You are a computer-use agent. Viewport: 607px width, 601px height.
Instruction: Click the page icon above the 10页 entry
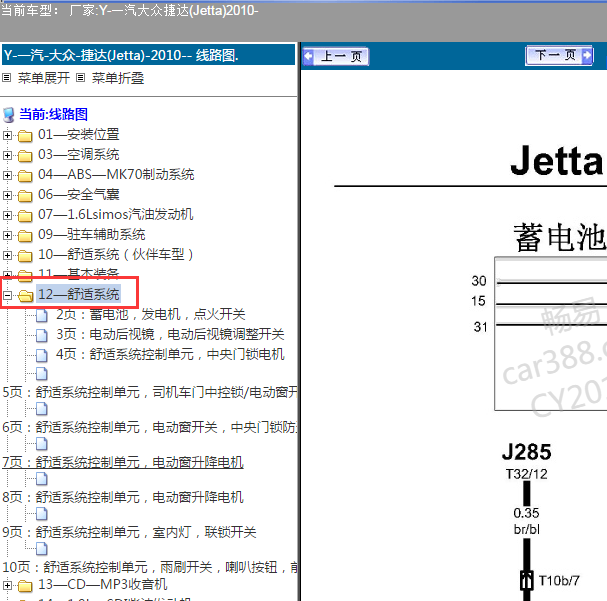pos(42,548)
